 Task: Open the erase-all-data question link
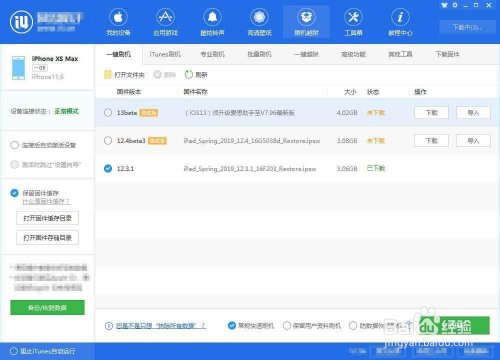click(x=161, y=326)
